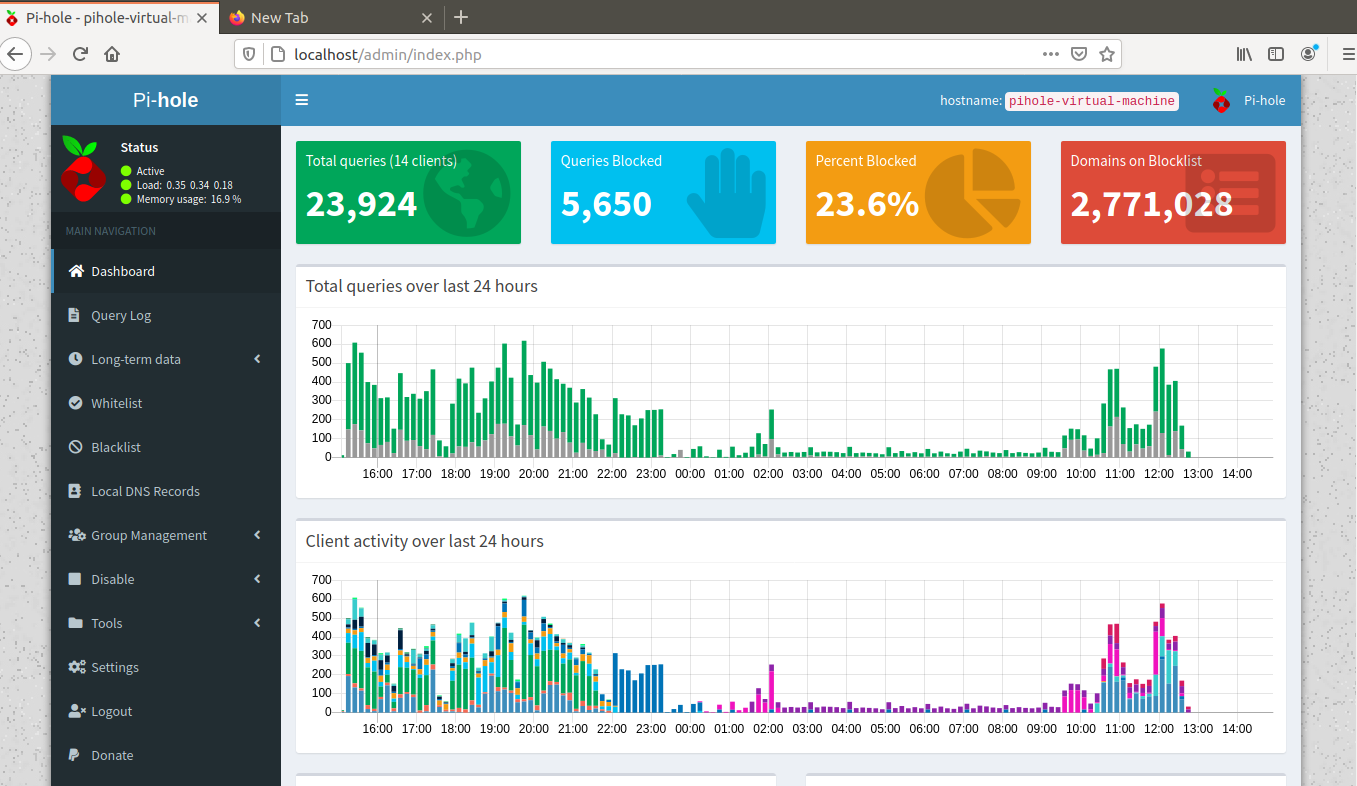Image resolution: width=1357 pixels, height=786 pixels.
Task: Switch to the New Tab browser tab
Action: point(330,17)
